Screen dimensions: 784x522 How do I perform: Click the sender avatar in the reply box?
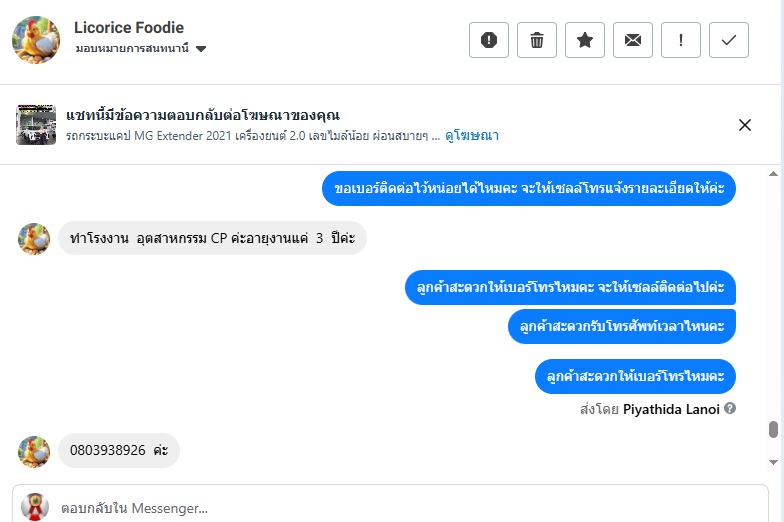[35, 507]
